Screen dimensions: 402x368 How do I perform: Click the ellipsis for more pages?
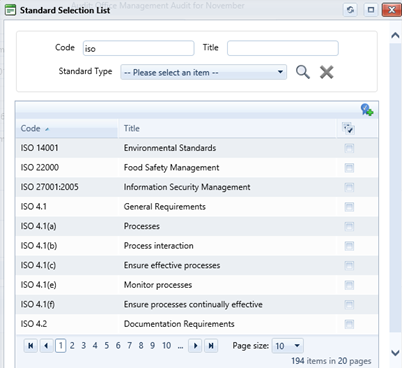click(180, 346)
